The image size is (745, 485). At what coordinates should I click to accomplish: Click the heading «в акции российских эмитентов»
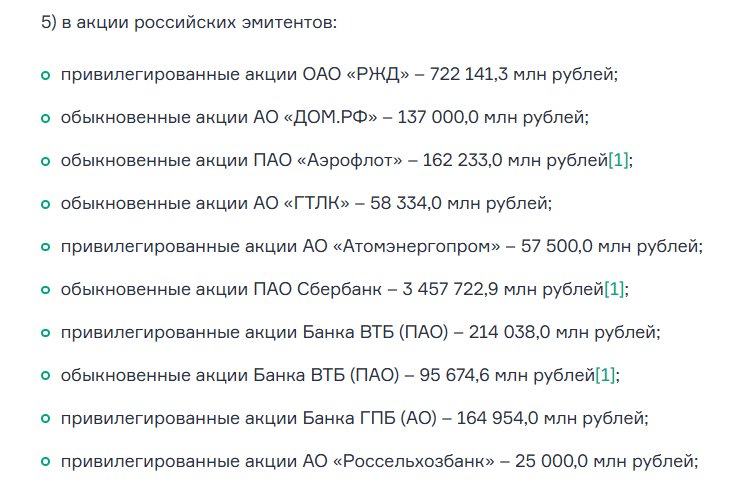(x=199, y=22)
